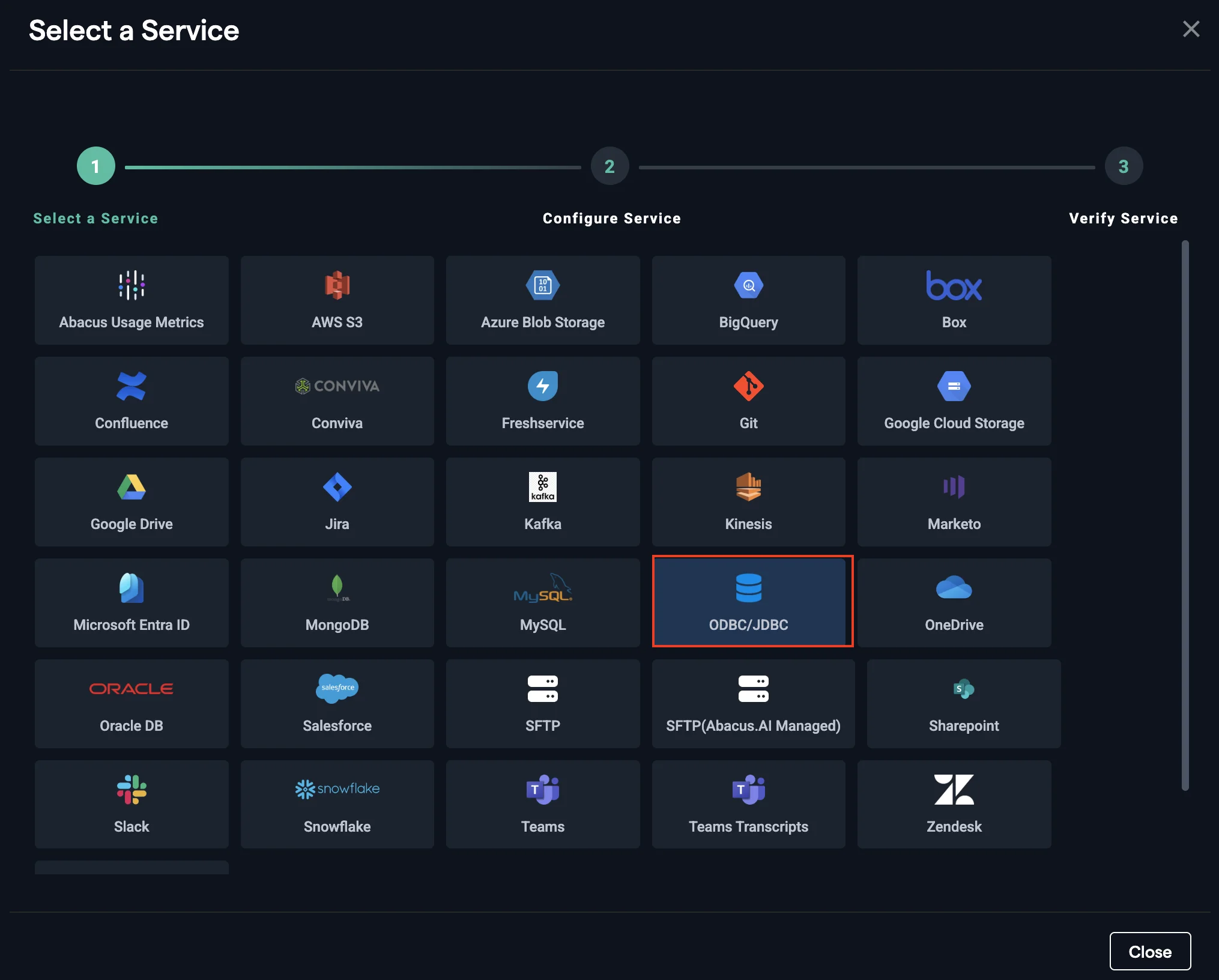
Task: Pick the Freshservice connector
Action: click(x=542, y=401)
